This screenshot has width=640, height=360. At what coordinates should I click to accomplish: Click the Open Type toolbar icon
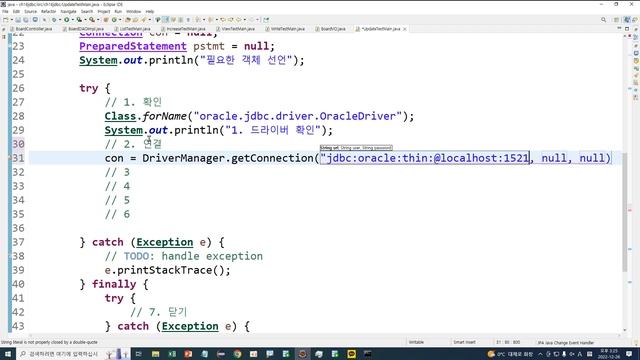[128, 20]
